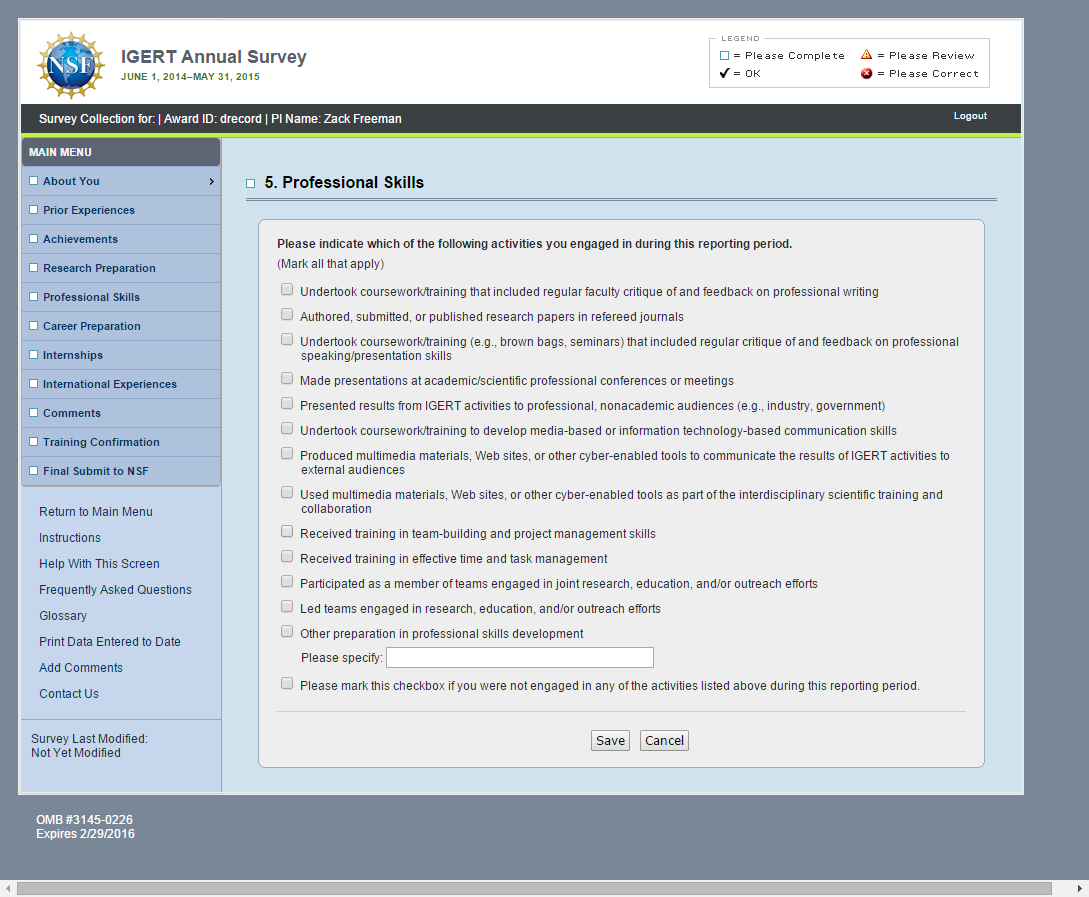Expand About You menu using chevron arrow

pyautogui.click(x=211, y=181)
